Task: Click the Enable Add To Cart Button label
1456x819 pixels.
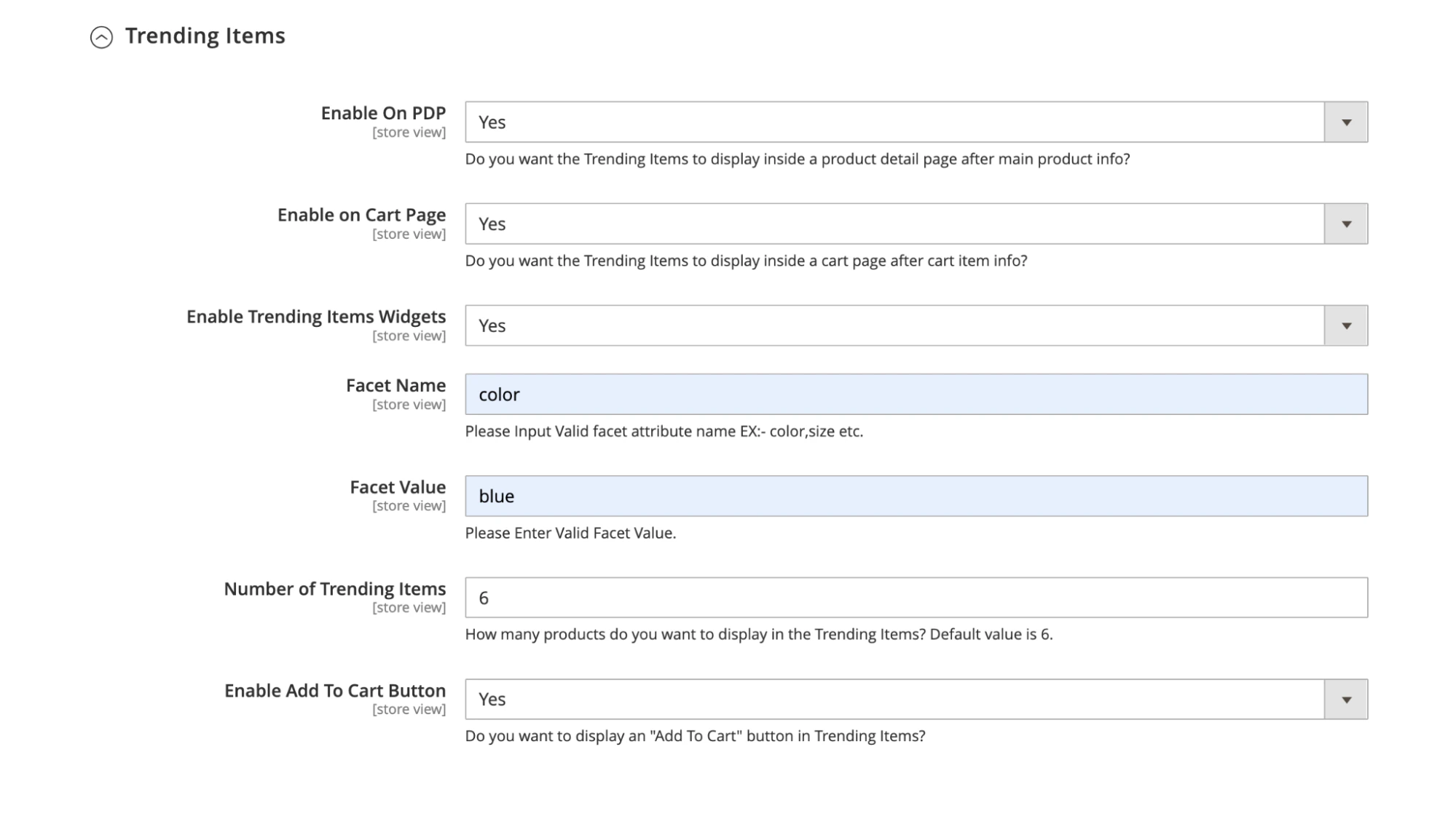Action: tap(336, 690)
